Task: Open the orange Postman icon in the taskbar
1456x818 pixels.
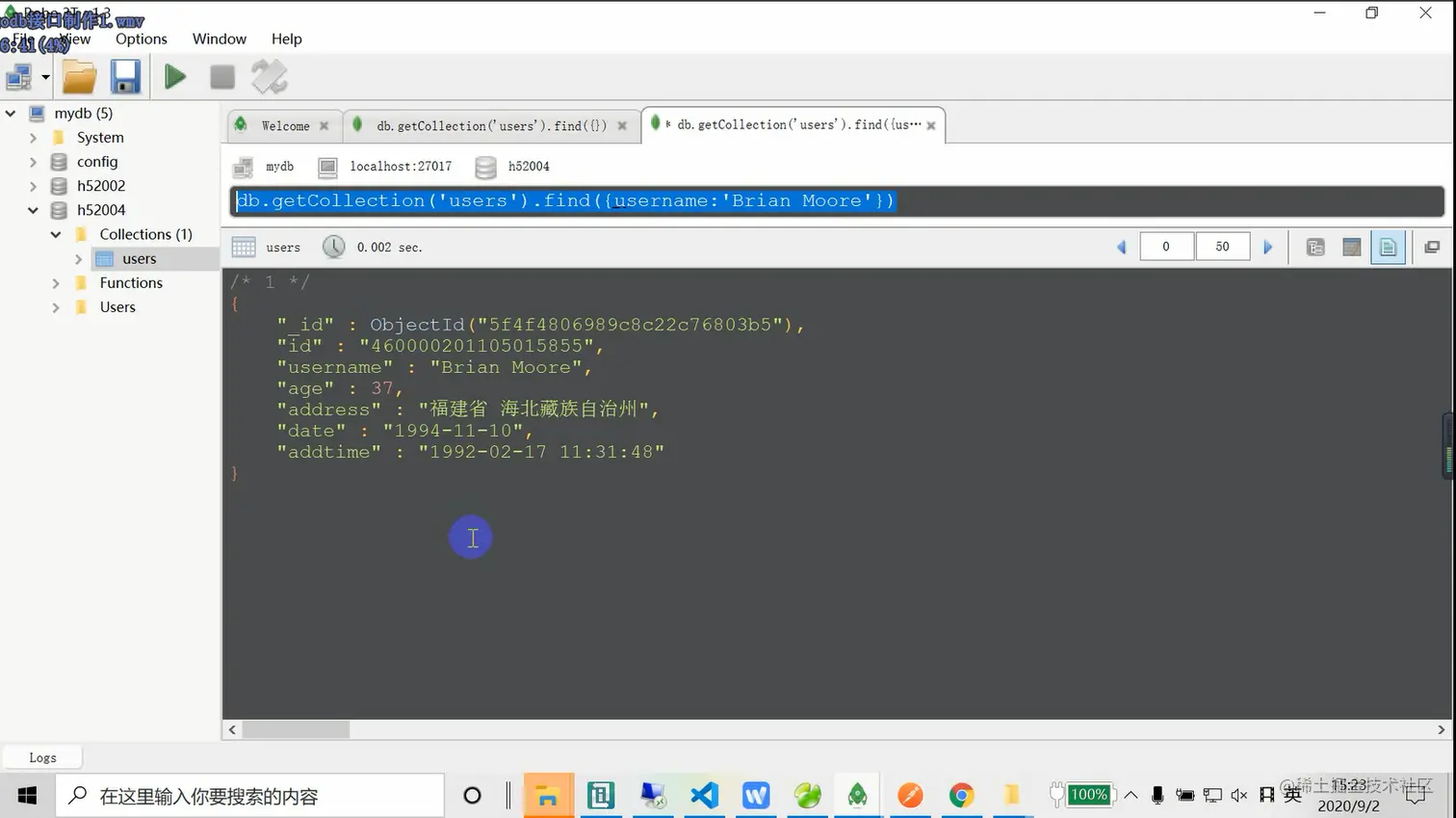Action: coord(910,796)
